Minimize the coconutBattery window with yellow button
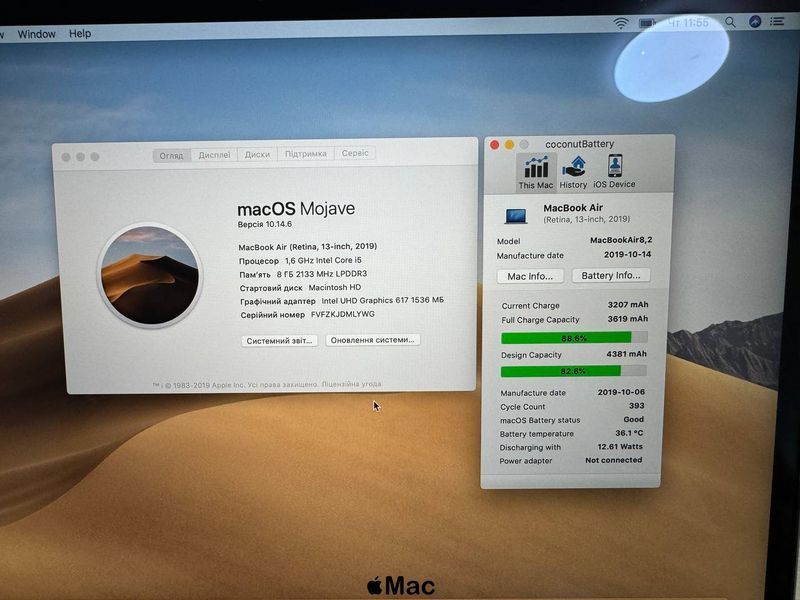The width and height of the screenshot is (800, 600). 509,145
